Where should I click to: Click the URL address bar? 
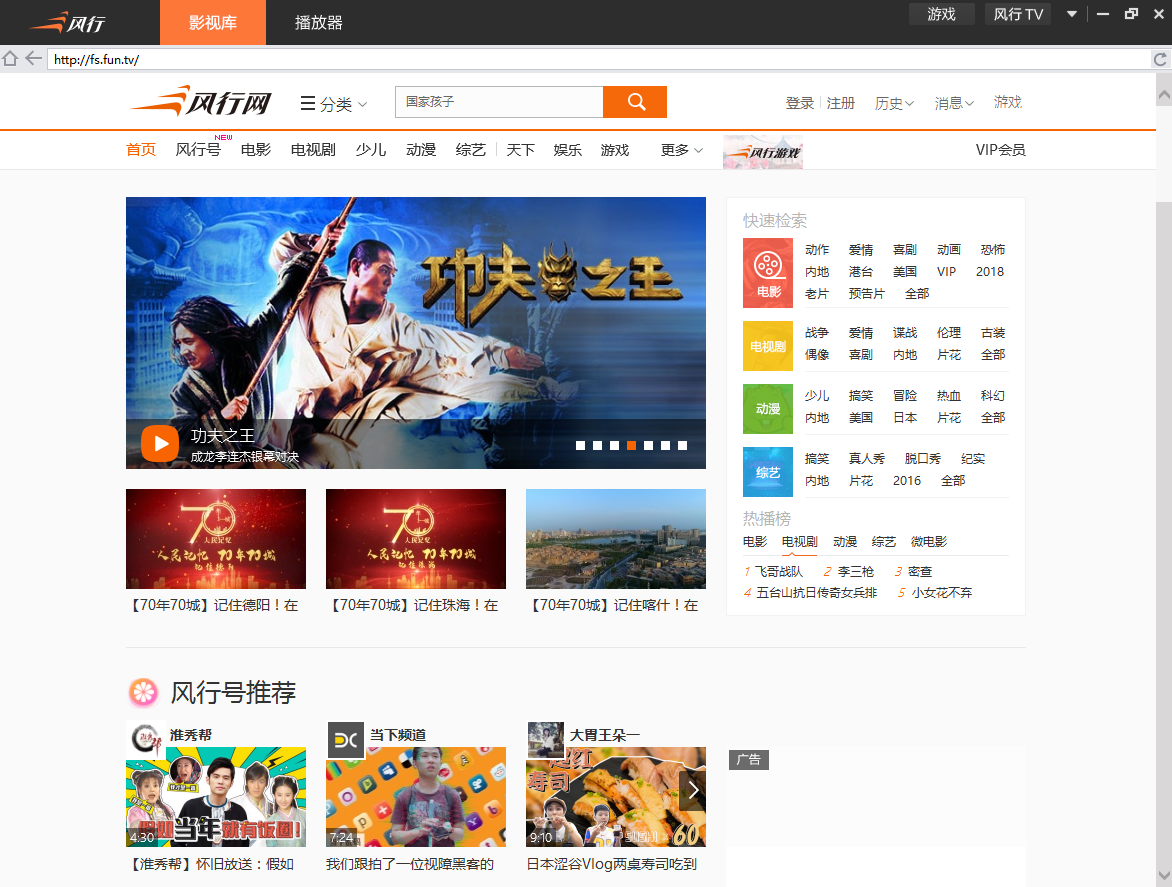point(598,59)
